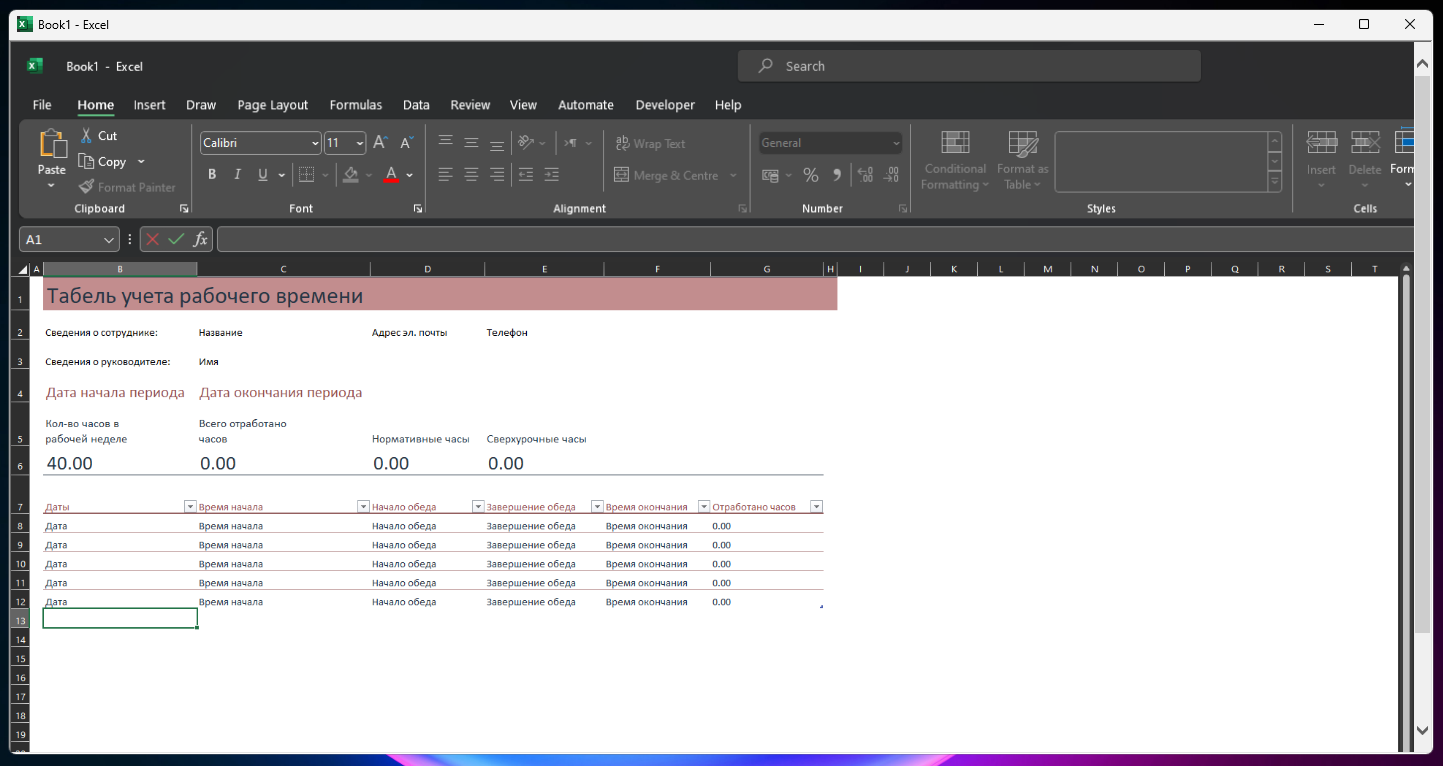
Task: Open Conditional Formatting menu
Action: pyautogui.click(x=955, y=160)
